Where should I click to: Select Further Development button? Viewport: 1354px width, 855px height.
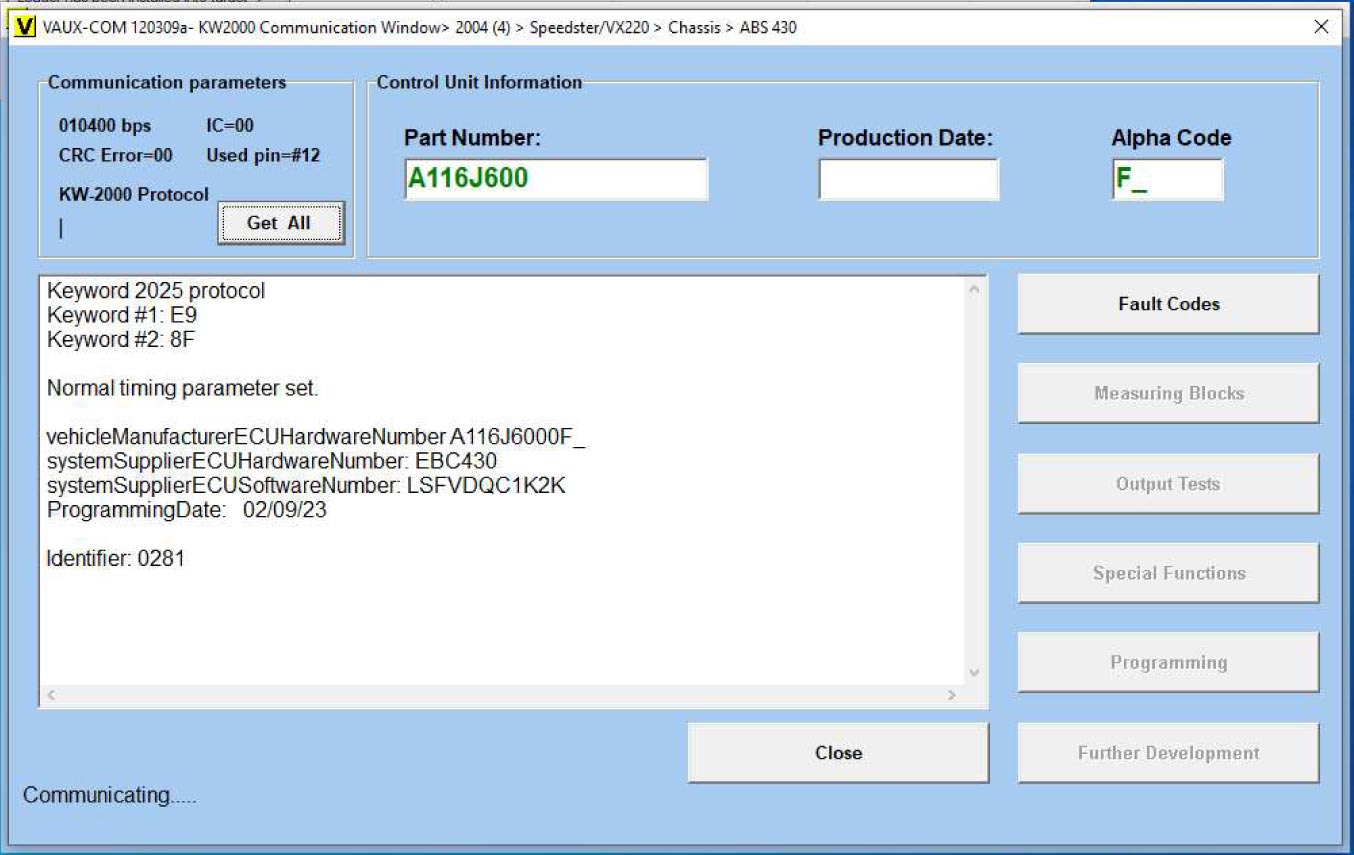click(1168, 753)
